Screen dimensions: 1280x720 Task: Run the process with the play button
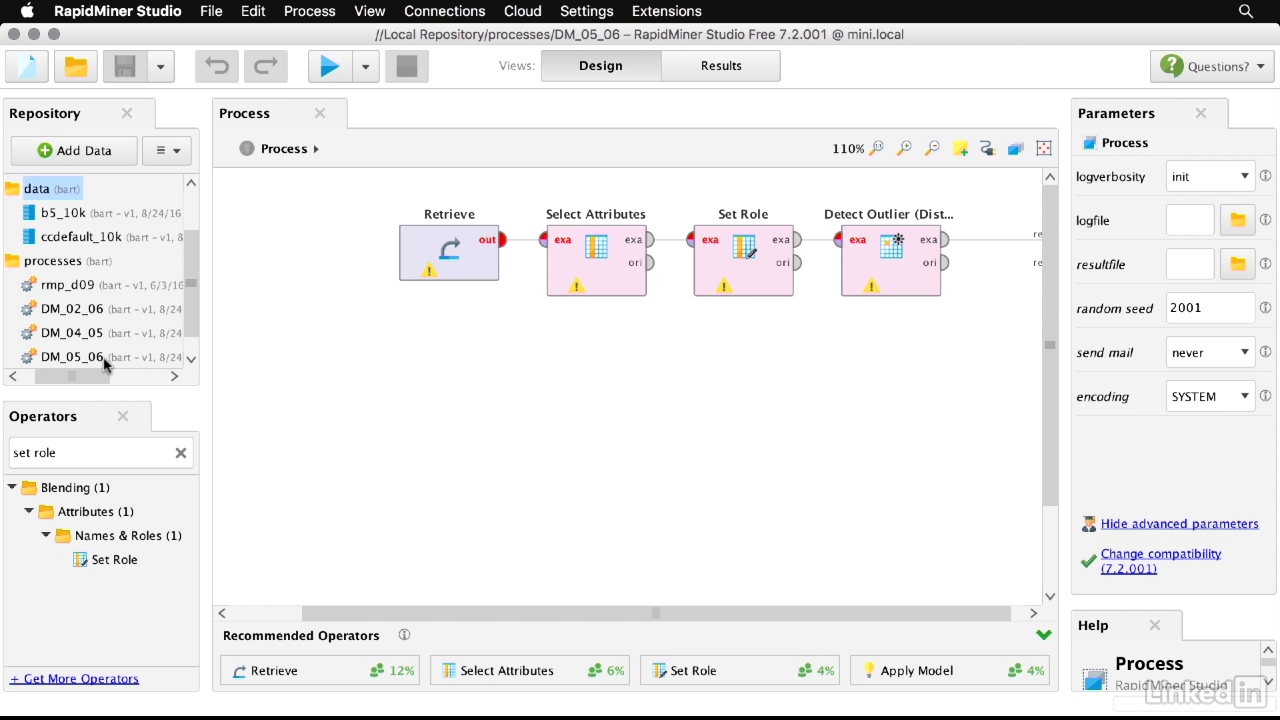click(329, 67)
